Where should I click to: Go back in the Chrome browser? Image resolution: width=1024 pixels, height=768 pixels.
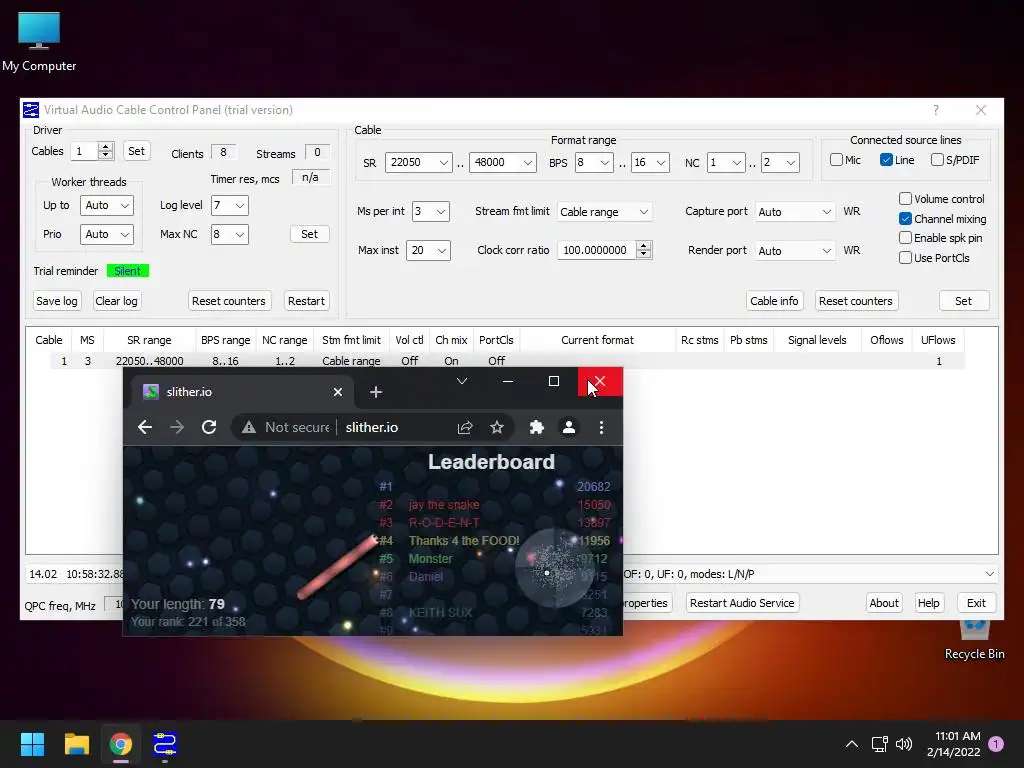144,427
